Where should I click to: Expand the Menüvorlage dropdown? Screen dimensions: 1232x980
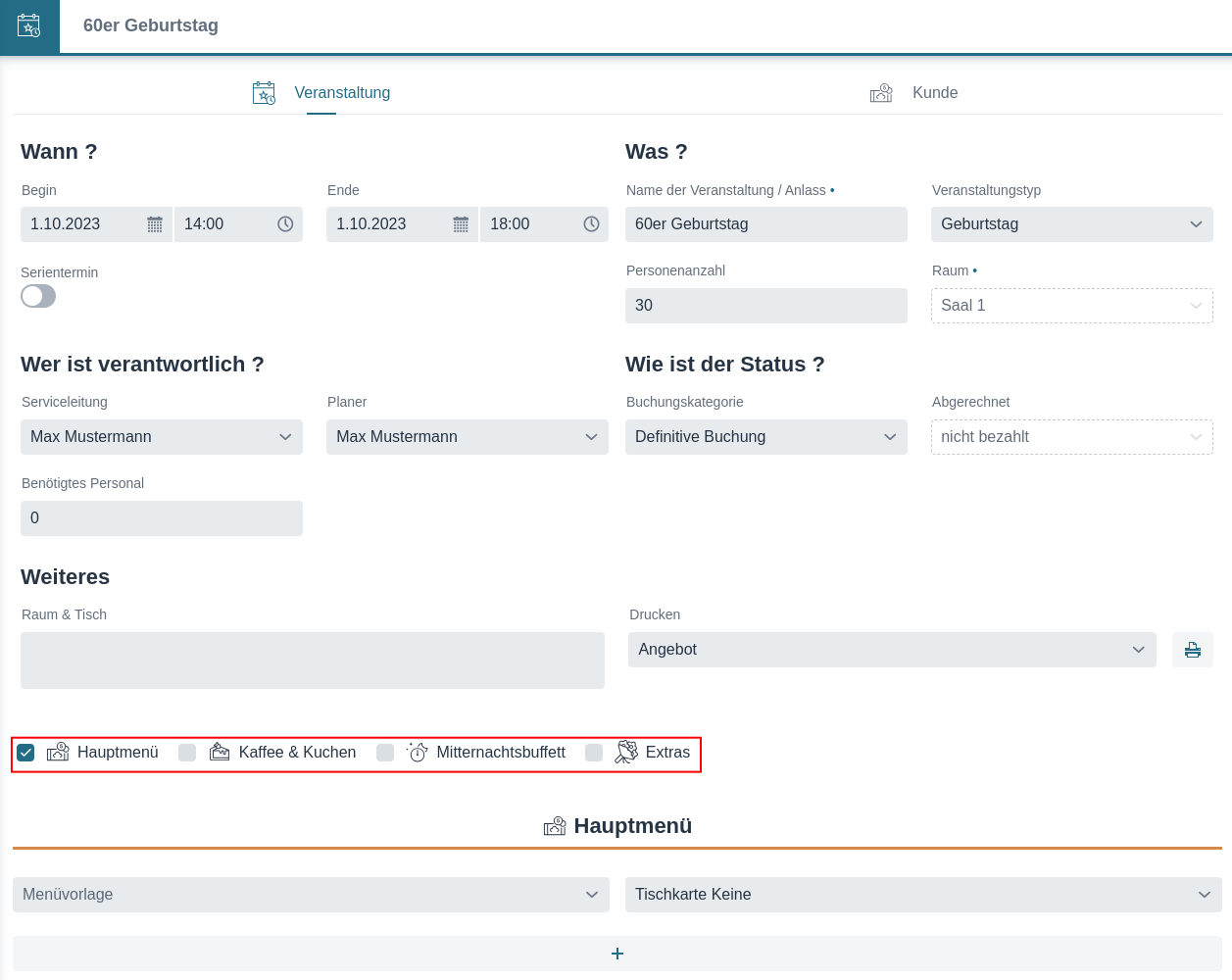click(x=311, y=895)
